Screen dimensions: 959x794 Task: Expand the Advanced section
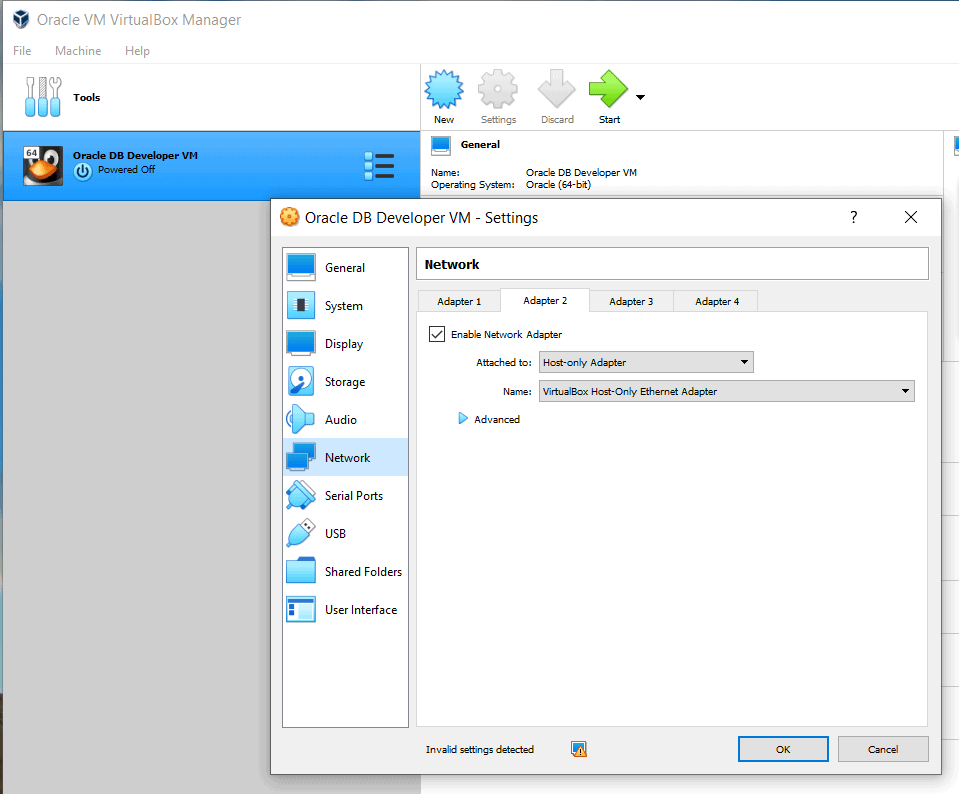(x=463, y=419)
